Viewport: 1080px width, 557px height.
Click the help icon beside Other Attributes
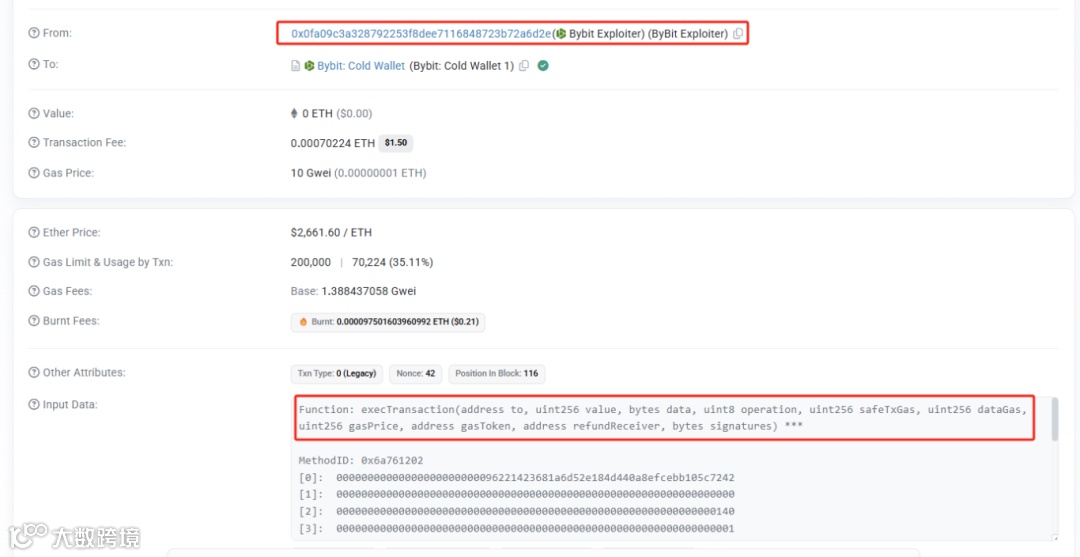click(34, 372)
